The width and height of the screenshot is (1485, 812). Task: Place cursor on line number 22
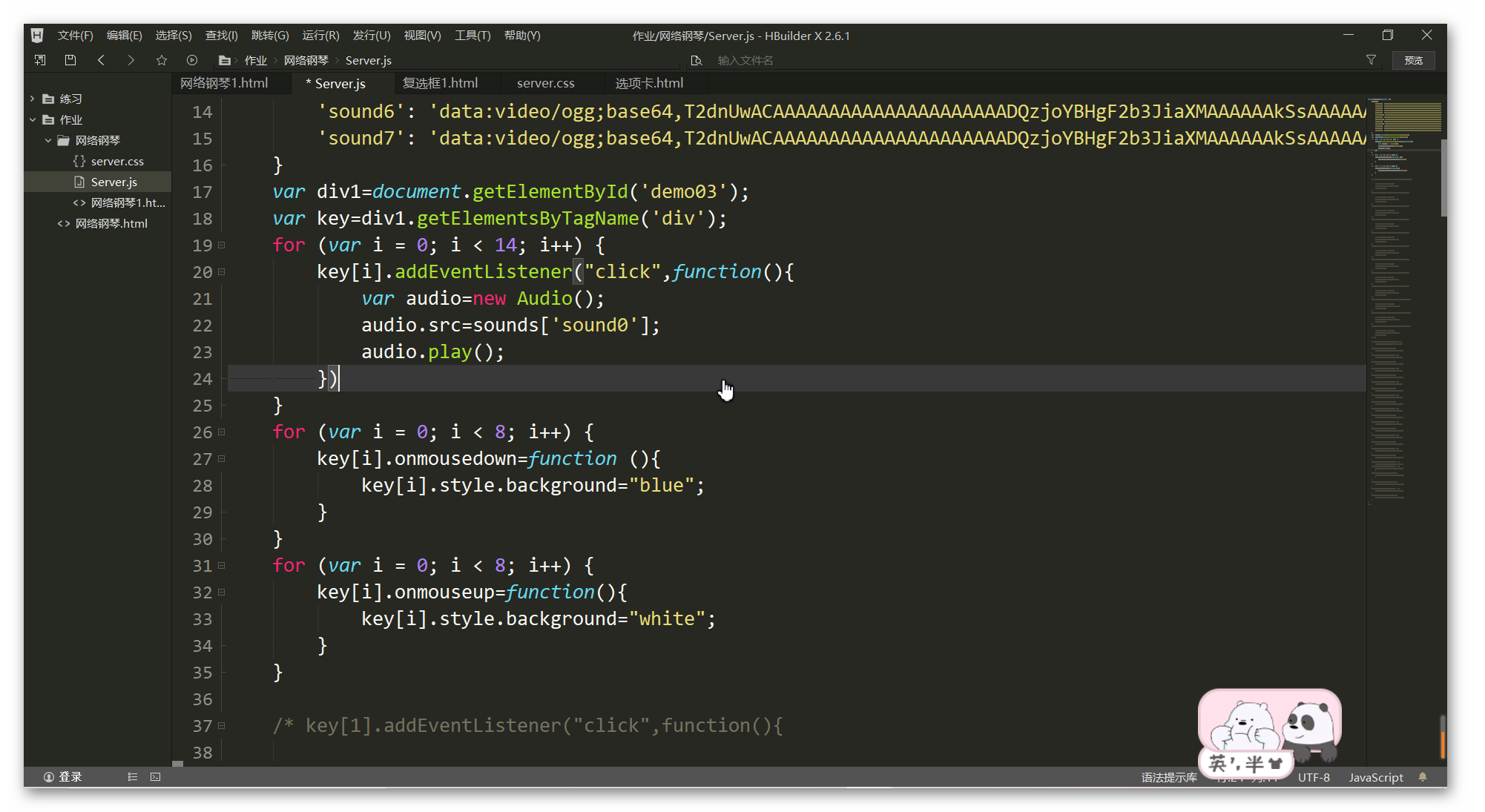tap(202, 325)
